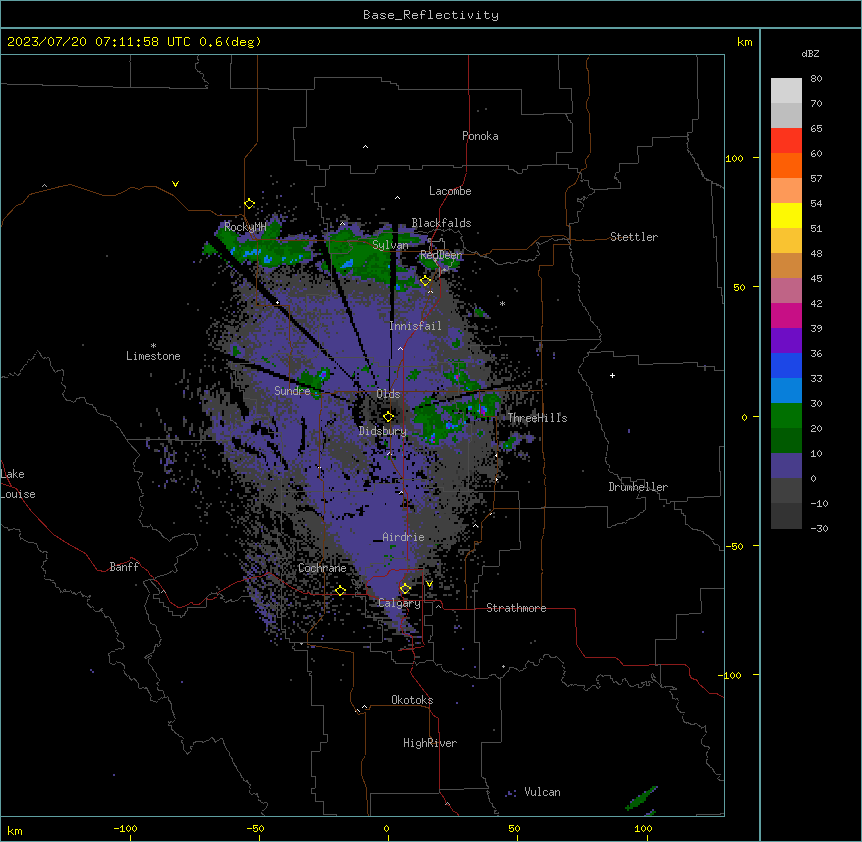Click the yellow diamond marker under Cochrane label
The image size is (862, 842).
340,591
